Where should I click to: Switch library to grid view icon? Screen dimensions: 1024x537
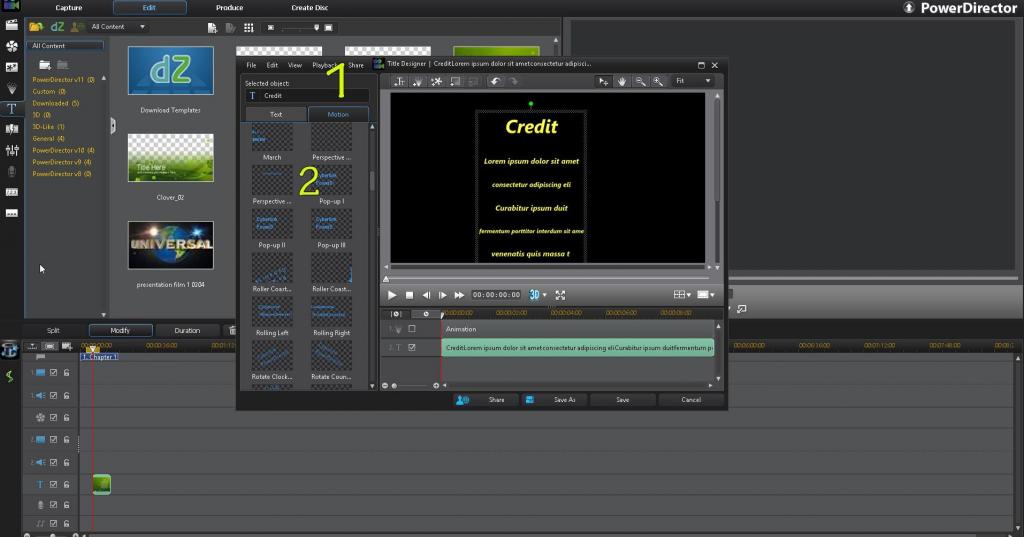point(249,27)
